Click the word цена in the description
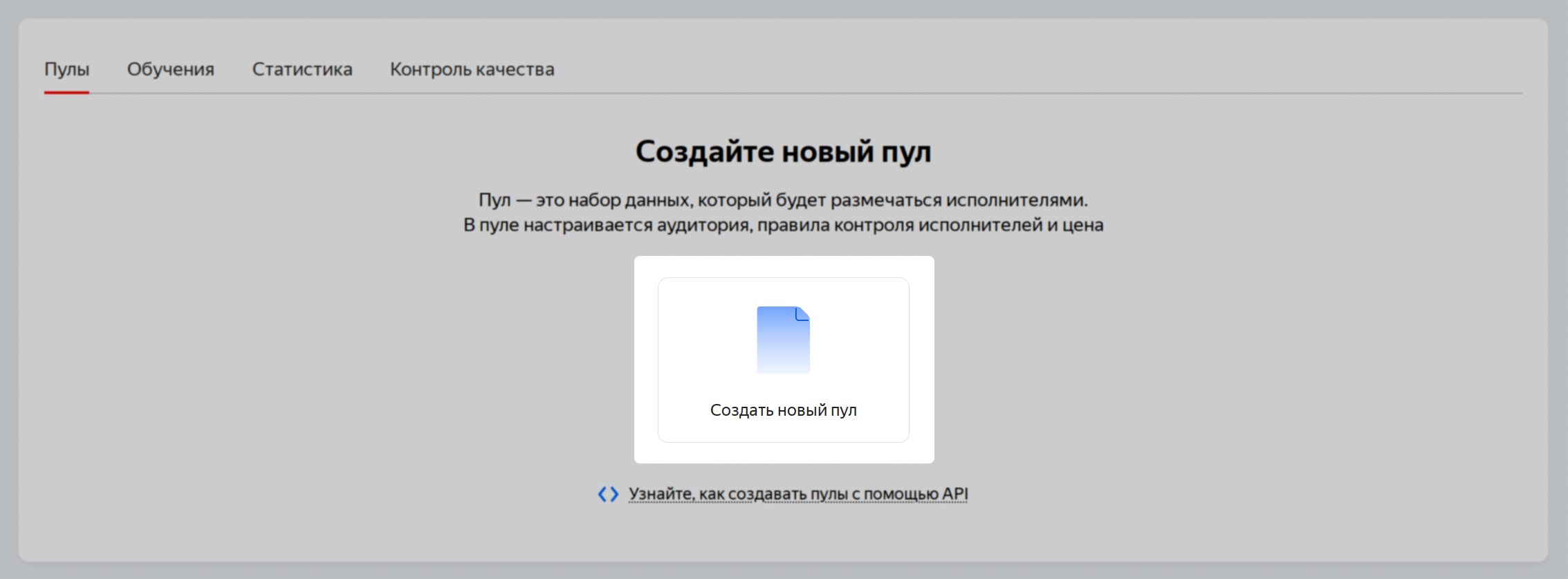This screenshot has height=579, width=1568. (x=1082, y=226)
